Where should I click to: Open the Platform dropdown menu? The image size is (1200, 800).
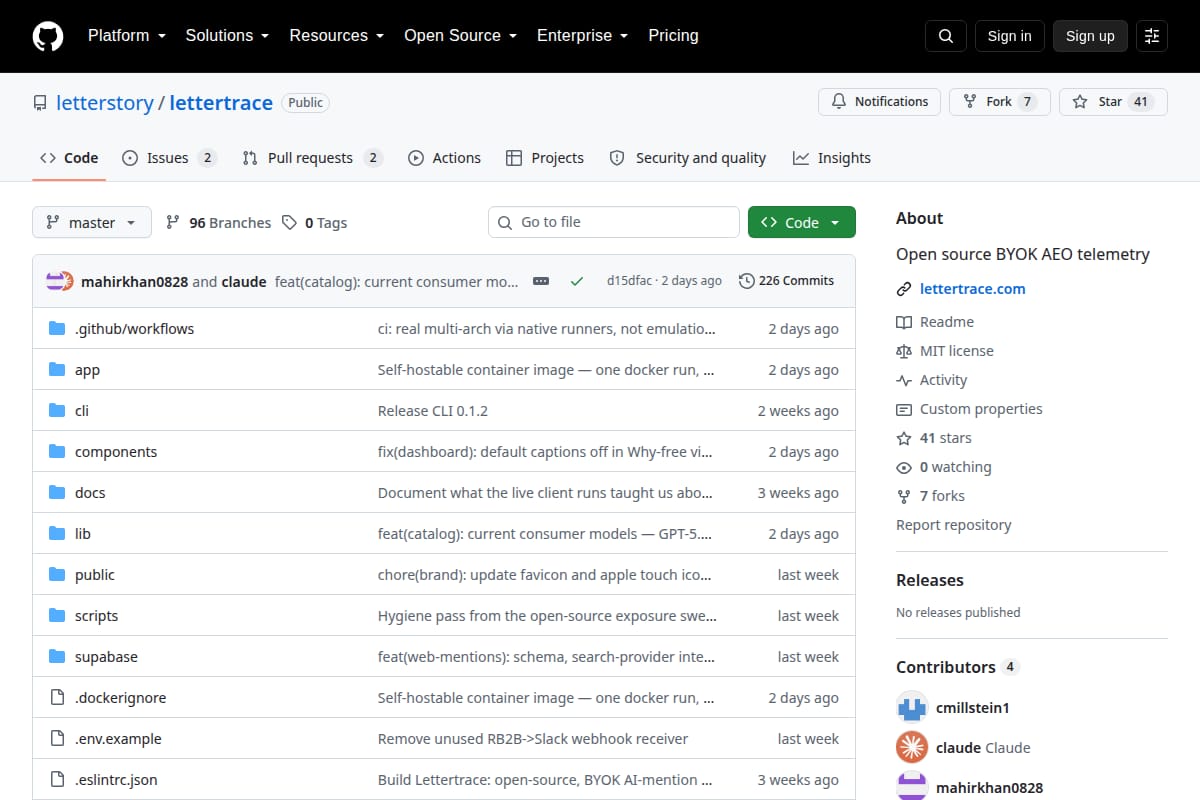click(126, 36)
